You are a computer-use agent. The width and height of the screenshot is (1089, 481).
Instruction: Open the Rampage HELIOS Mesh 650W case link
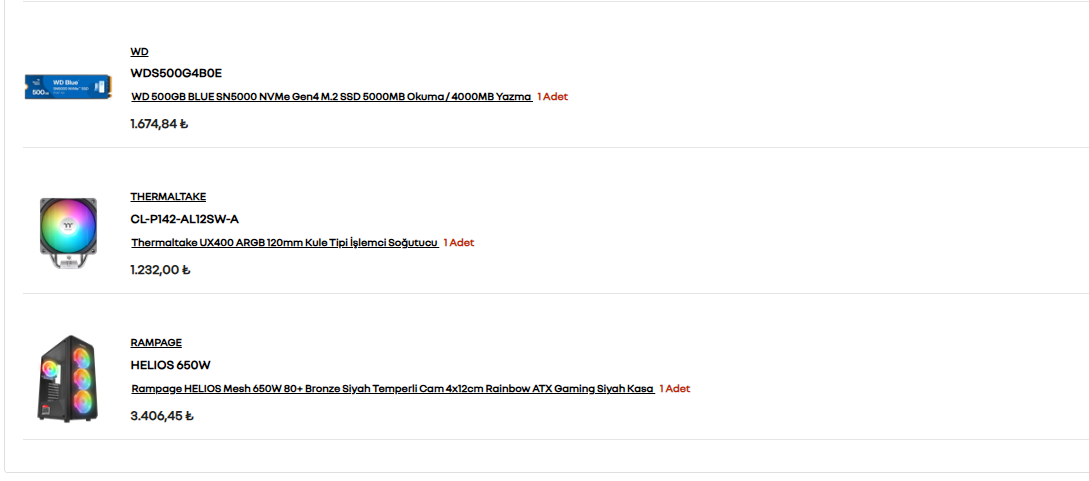click(392, 389)
